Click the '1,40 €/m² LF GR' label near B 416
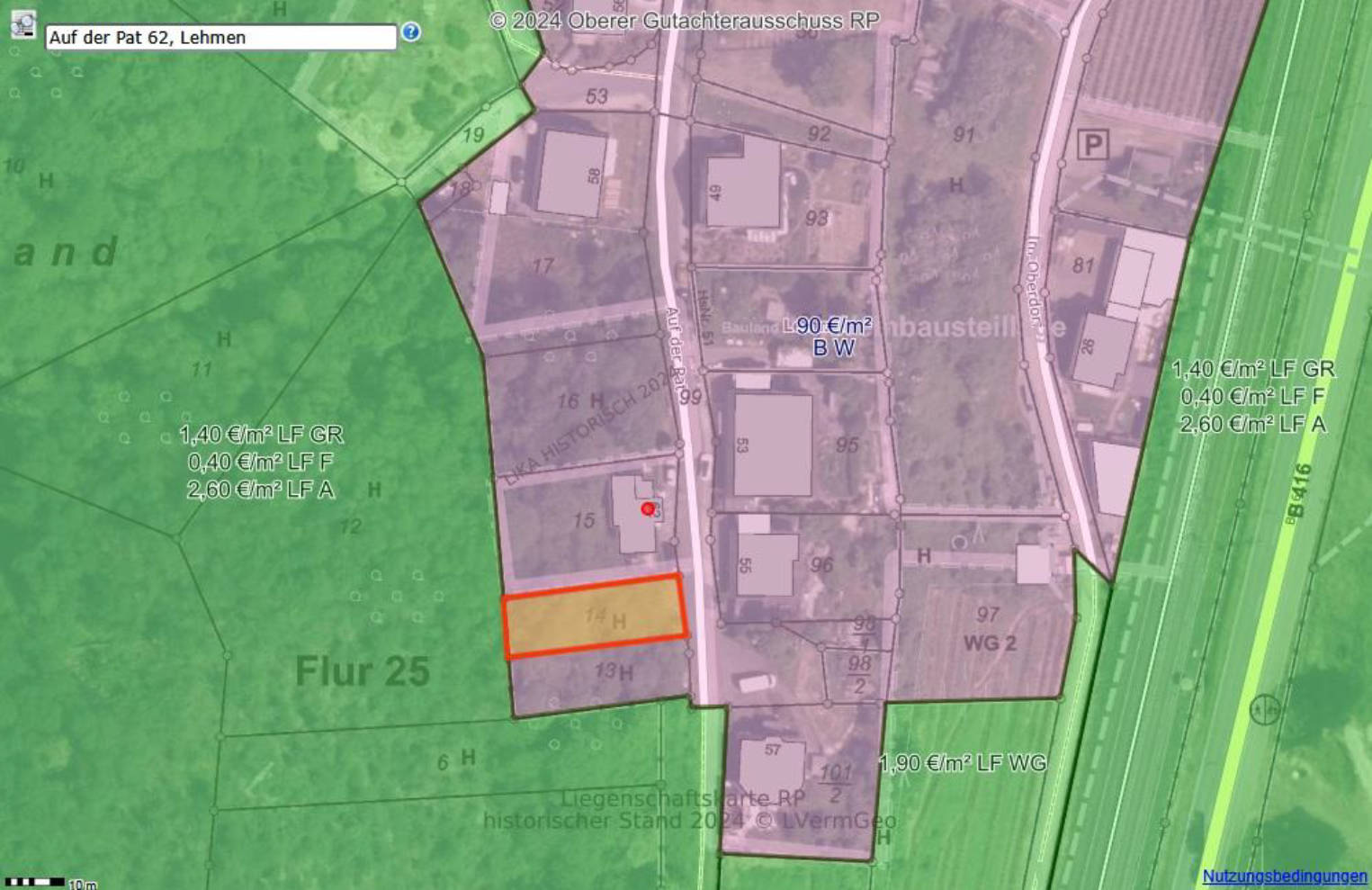This screenshot has width=1372, height=890. point(1253,369)
